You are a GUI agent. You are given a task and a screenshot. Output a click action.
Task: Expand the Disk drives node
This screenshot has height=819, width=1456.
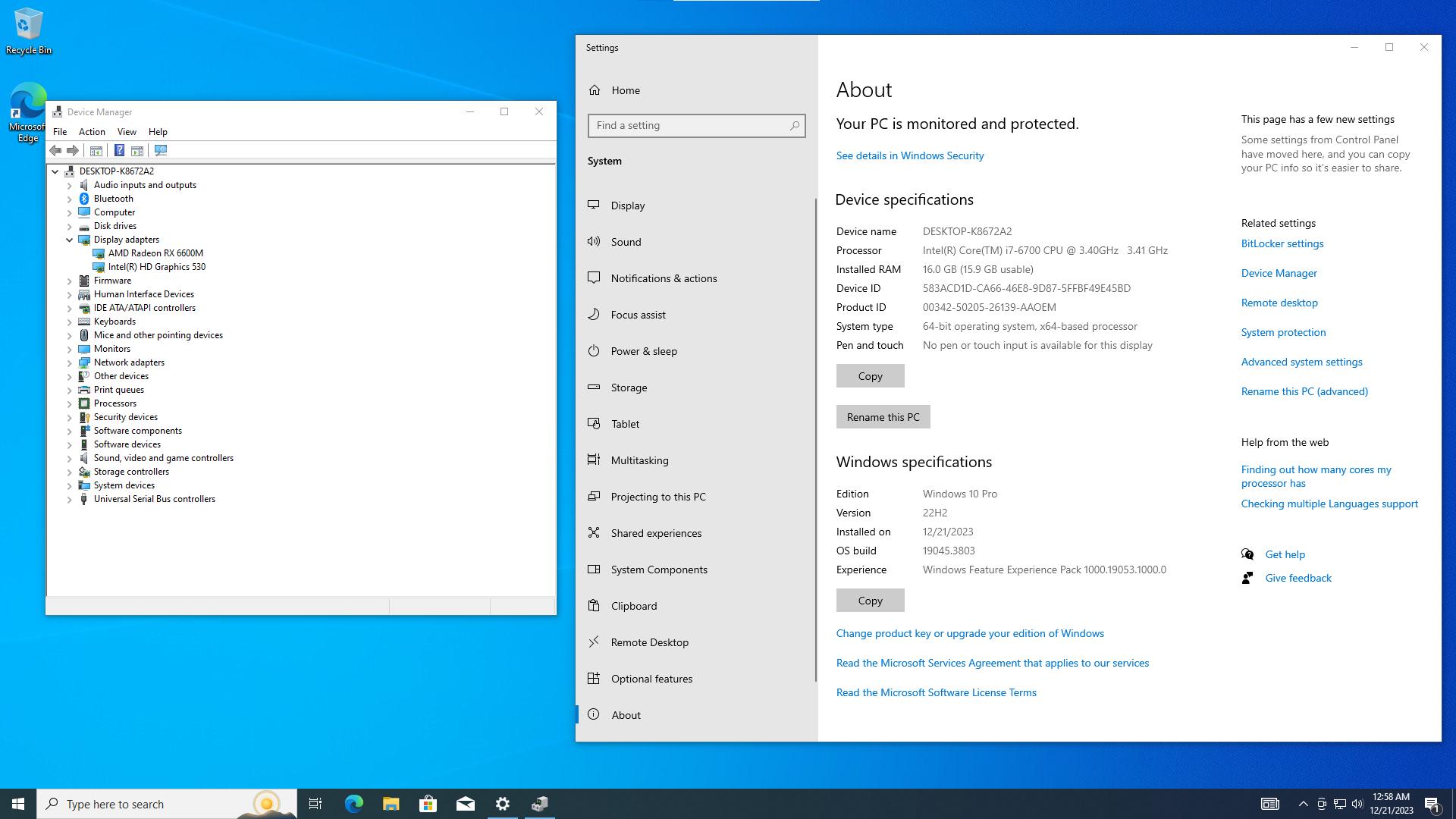click(x=70, y=226)
